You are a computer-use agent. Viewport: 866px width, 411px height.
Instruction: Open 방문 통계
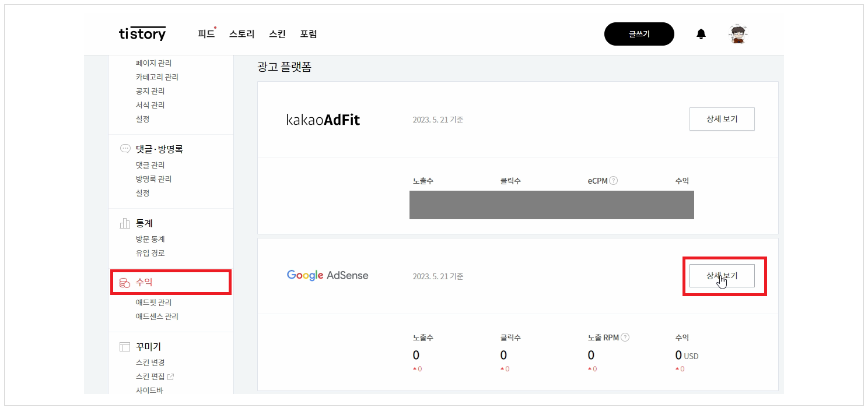pos(150,239)
